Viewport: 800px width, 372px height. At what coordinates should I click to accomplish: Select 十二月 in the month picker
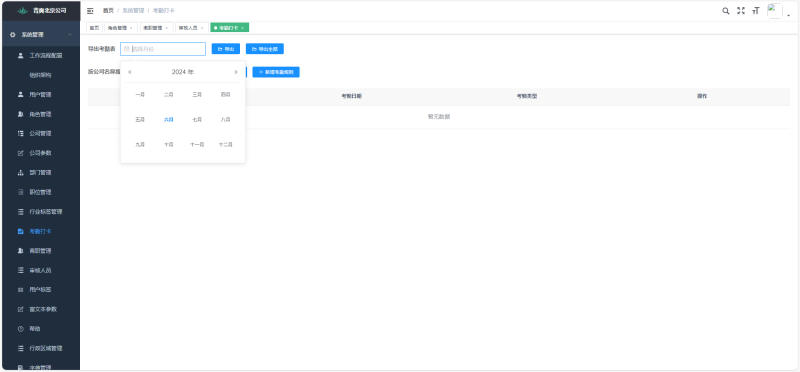226,145
